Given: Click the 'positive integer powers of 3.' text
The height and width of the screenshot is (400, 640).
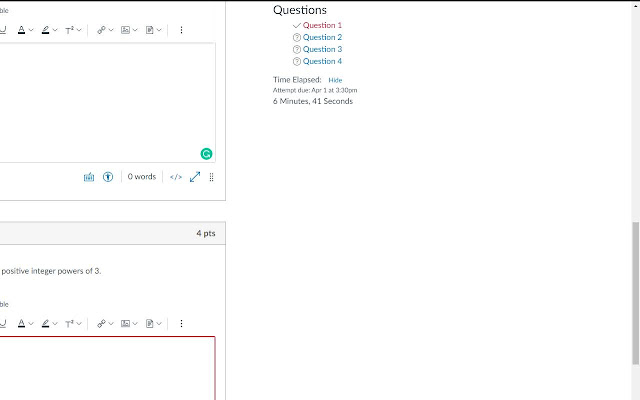Looking at the screenshot, I should coord(51,271).
